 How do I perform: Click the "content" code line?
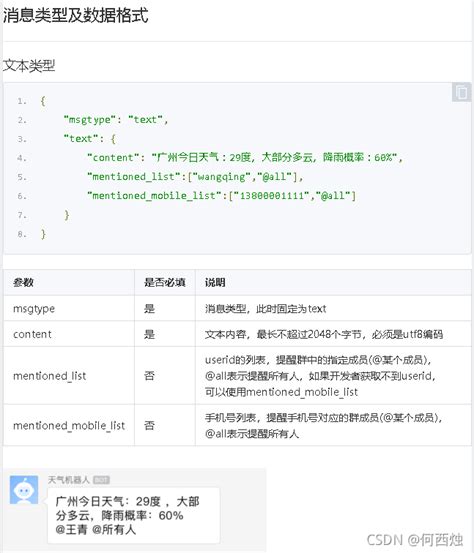coord(245,157)
